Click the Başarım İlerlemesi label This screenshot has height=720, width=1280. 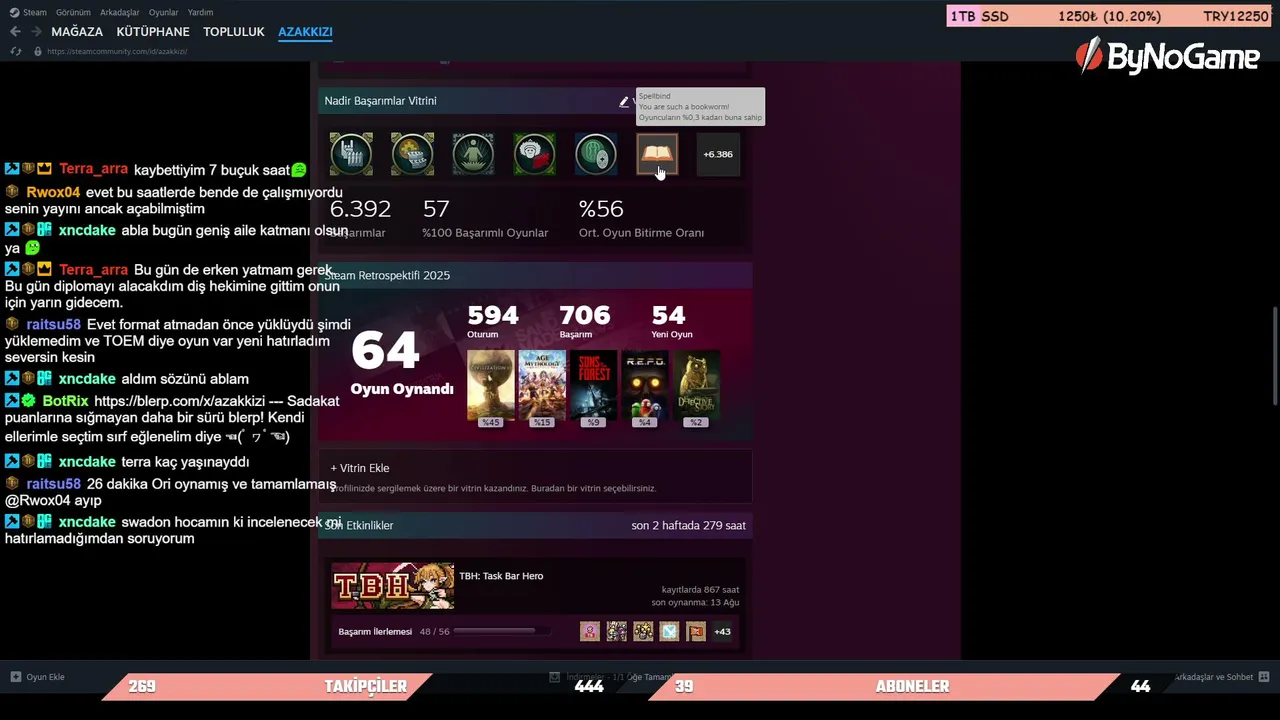click(x=375, y=632)
